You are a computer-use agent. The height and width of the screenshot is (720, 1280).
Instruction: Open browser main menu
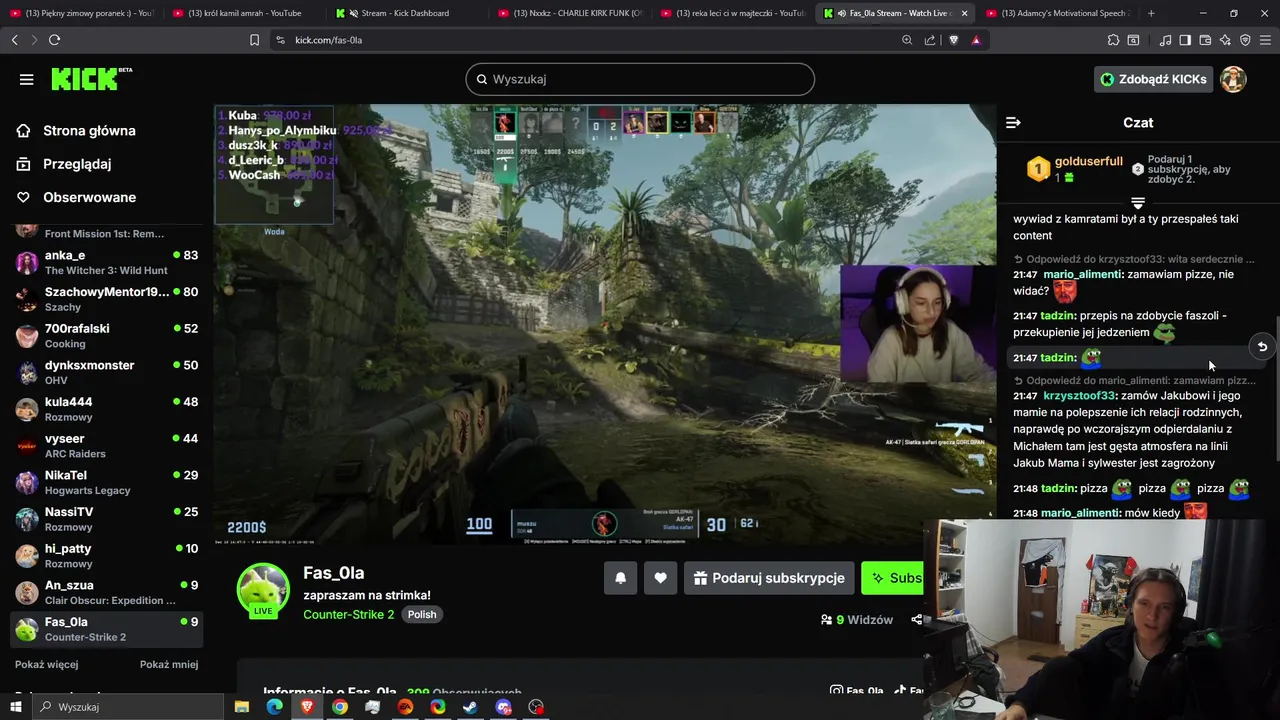click(1265, 40)
